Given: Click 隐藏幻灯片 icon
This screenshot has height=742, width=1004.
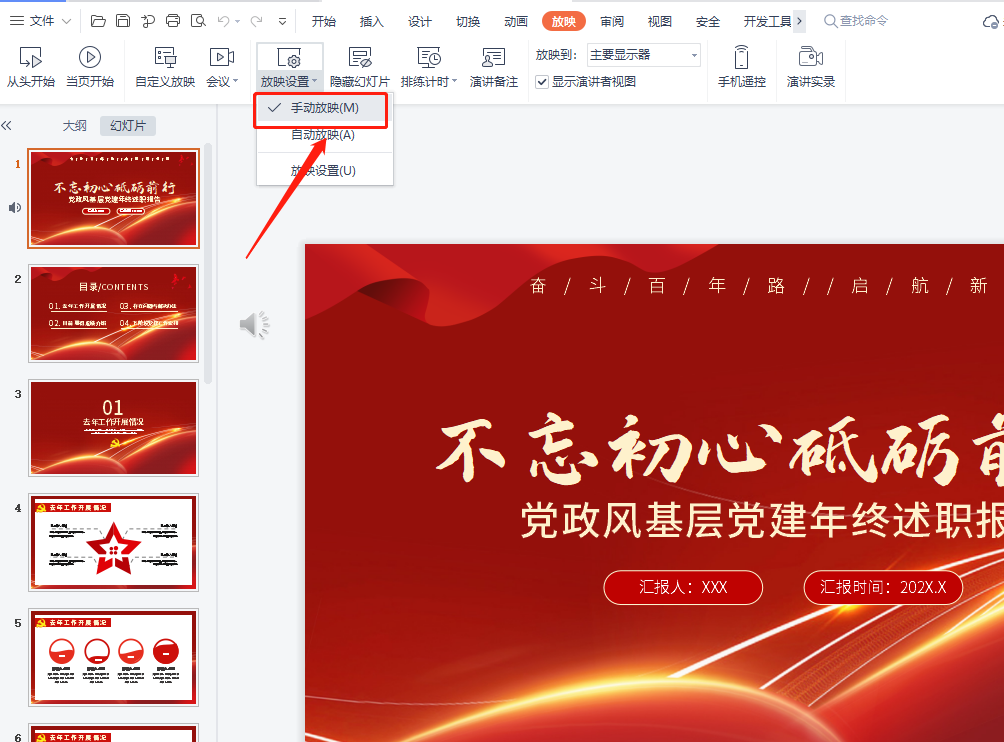Looking at the screenshot, I should (x=360, y=58).
